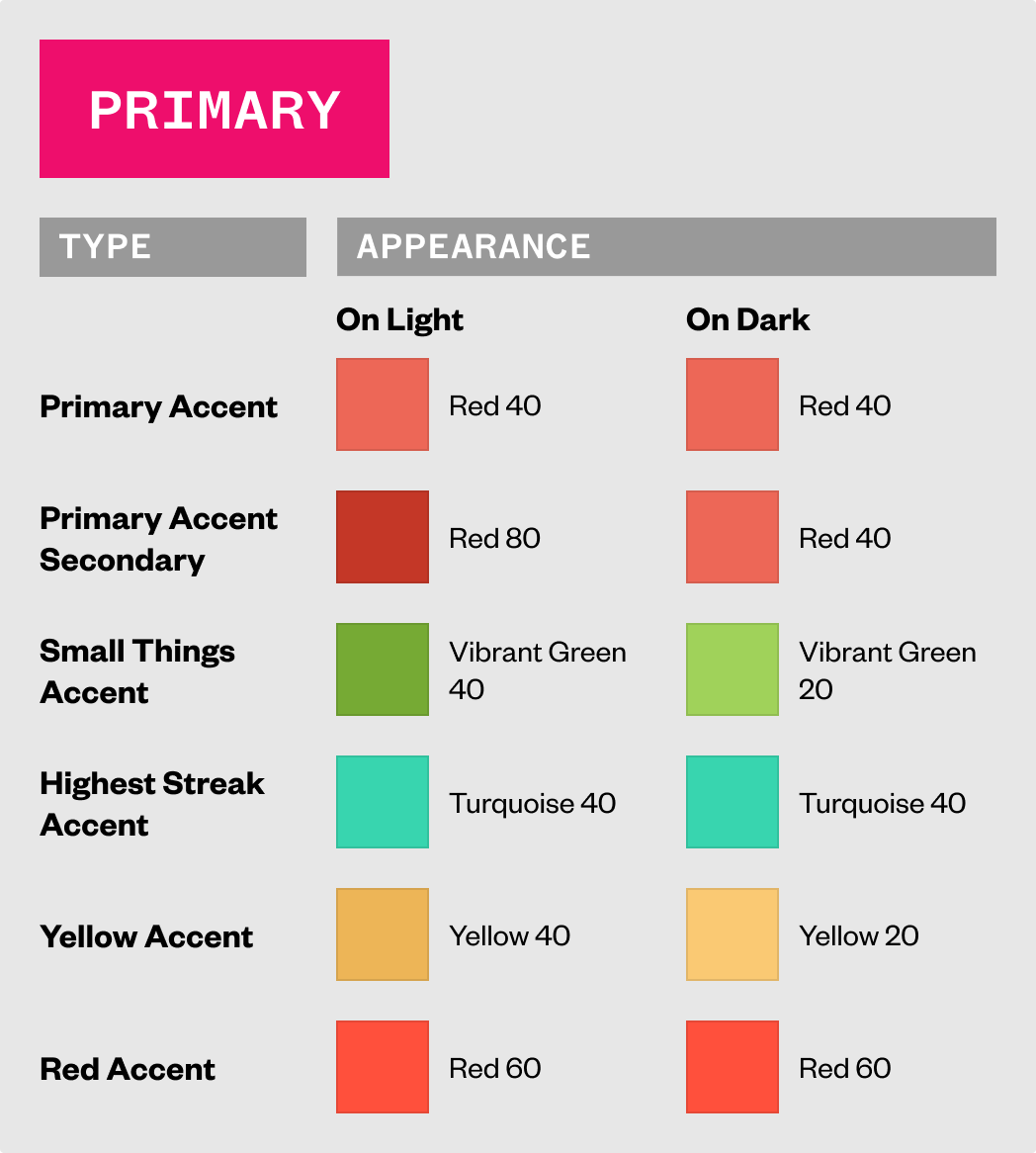Select the Vibrant Green 40 swatch
Image resolution: width=1036 pixels, height=1153 pixels.
tap(383, 669)
